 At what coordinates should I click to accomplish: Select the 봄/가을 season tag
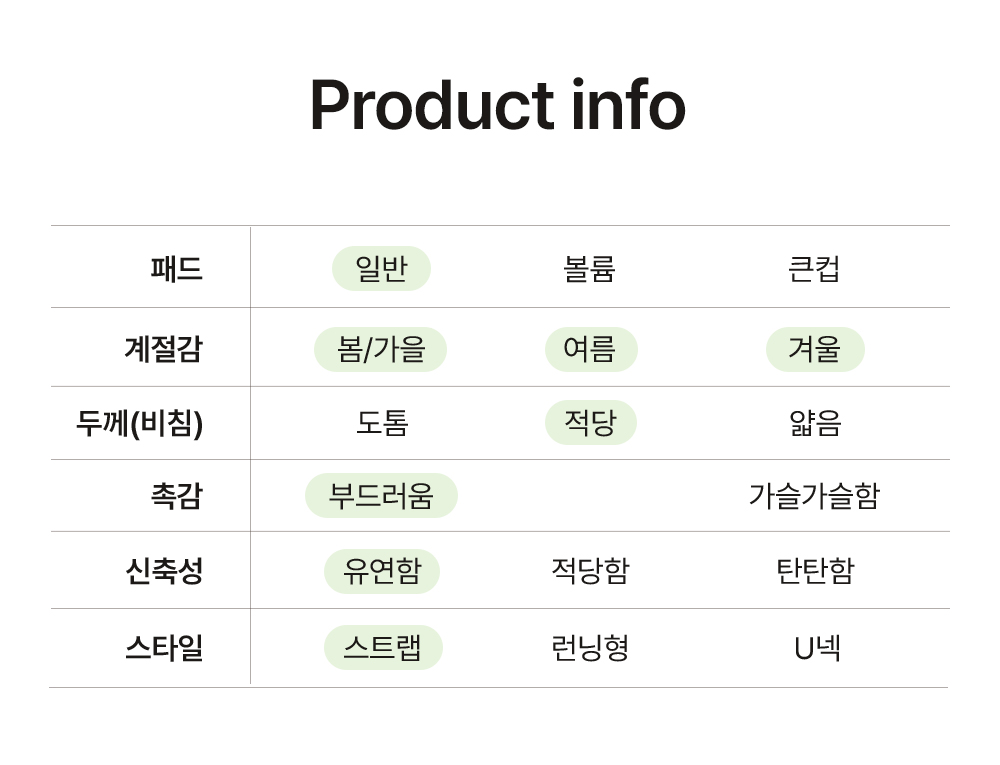tap(381, 349)
